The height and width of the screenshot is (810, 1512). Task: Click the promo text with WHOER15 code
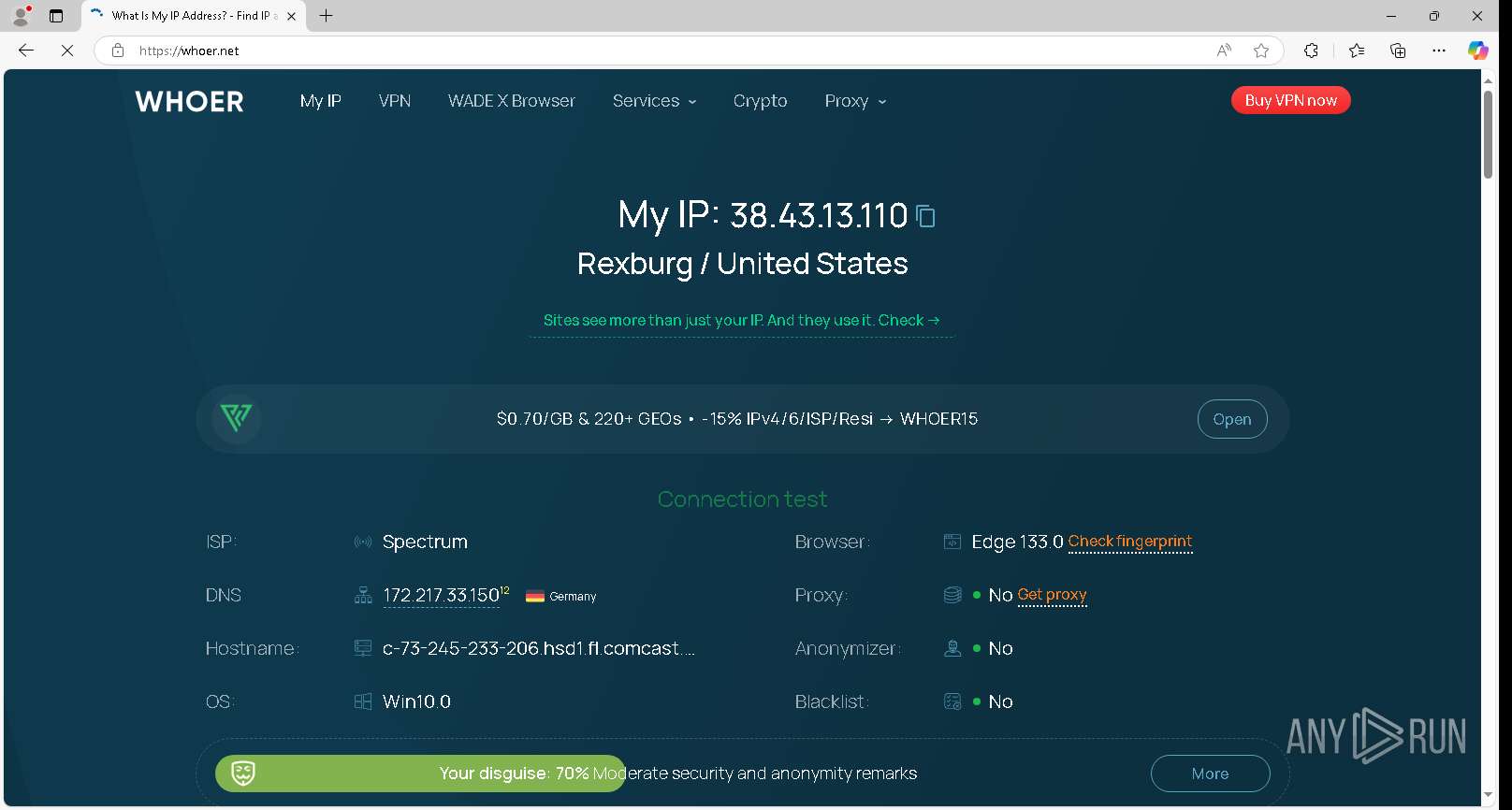737,419
